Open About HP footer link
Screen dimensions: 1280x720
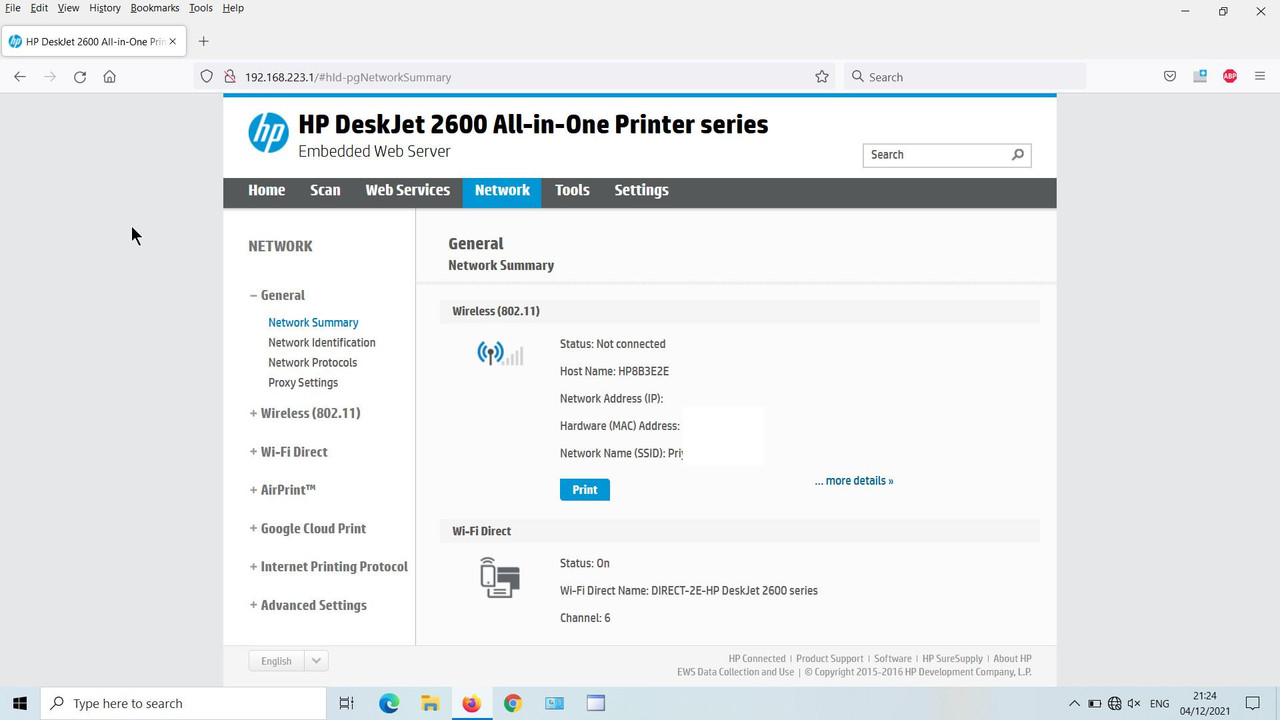(1012, 659)
